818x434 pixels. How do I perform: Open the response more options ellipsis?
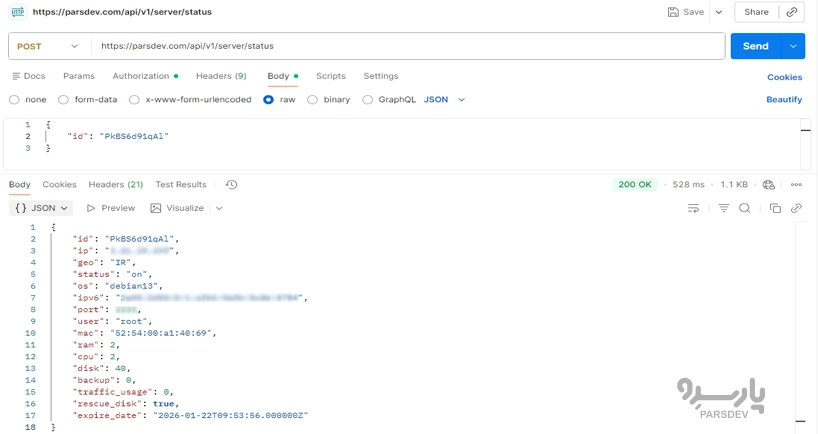pyautogui.click(x=796, y=185)
